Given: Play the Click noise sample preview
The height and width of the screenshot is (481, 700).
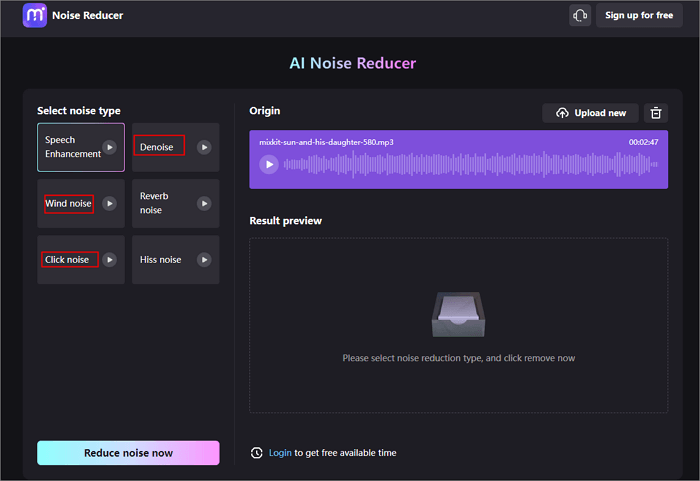Looking at the screenshot, I should point(110,260).
